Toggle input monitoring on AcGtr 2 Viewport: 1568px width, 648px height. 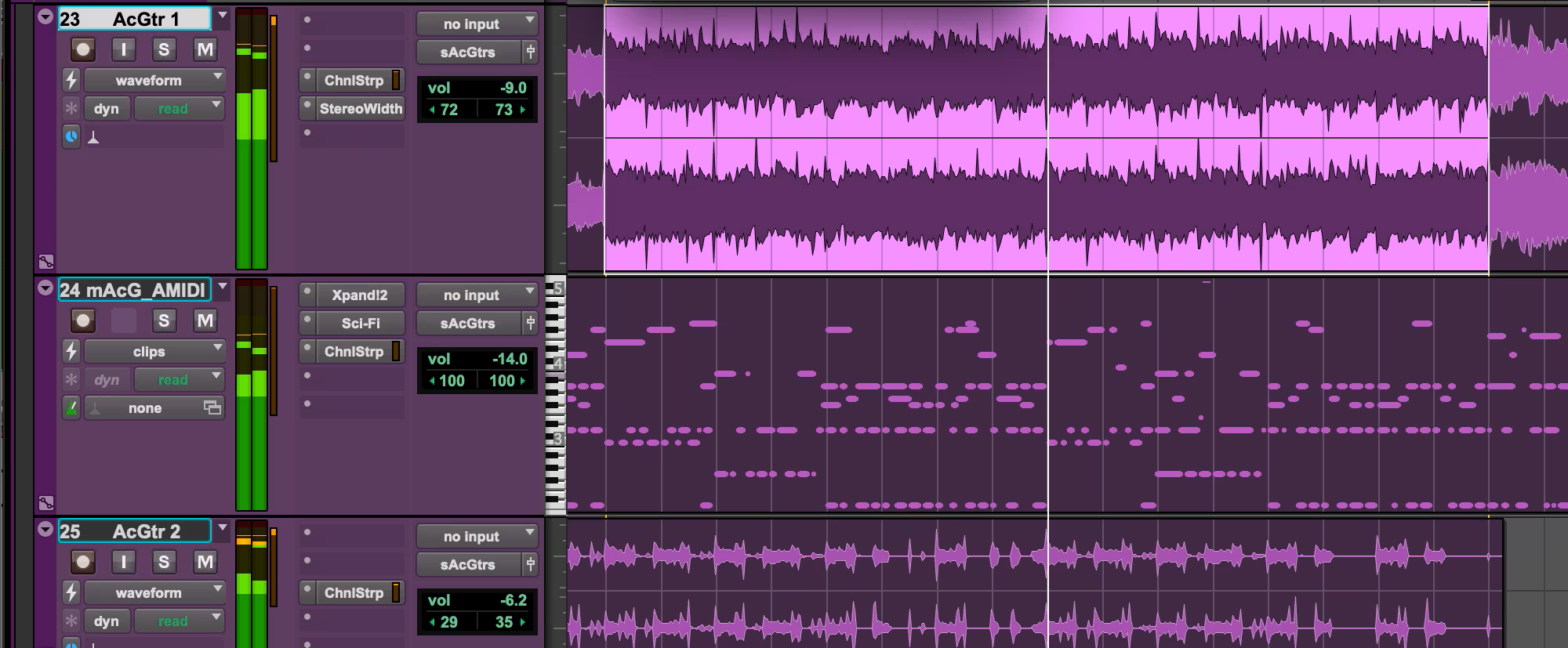tap(123, 562)
